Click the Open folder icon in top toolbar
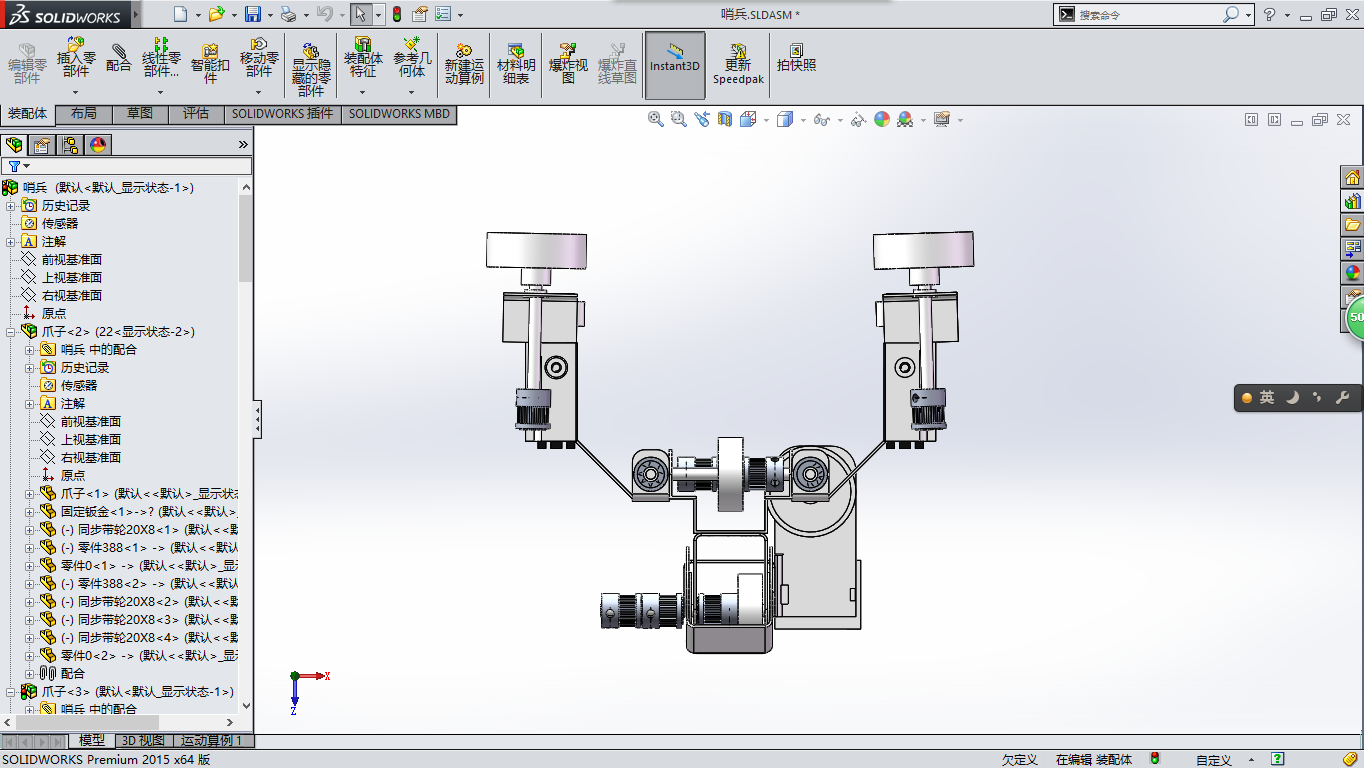 (x=218, y=14)
